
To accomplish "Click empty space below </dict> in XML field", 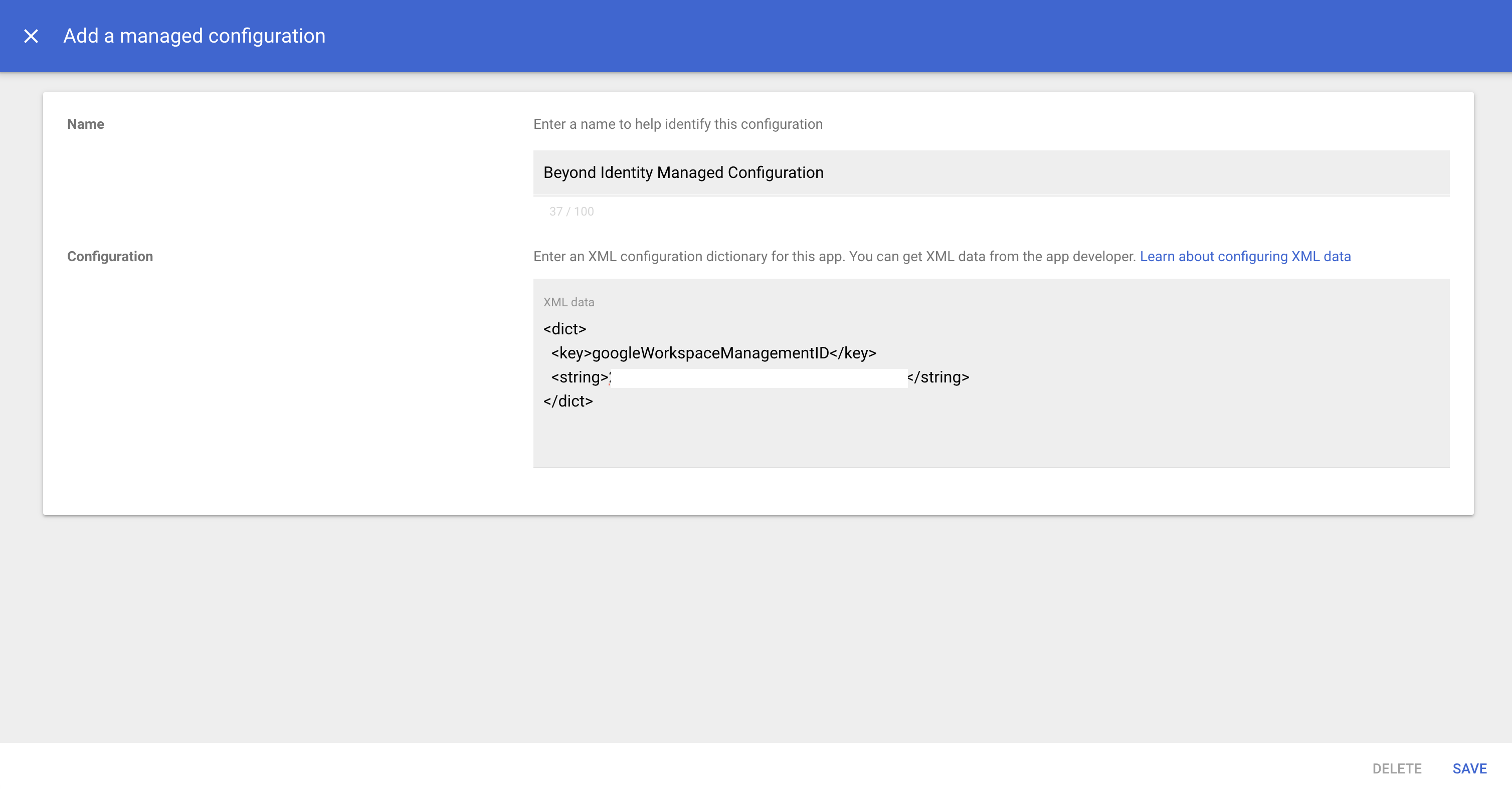I will pos(991,437).
